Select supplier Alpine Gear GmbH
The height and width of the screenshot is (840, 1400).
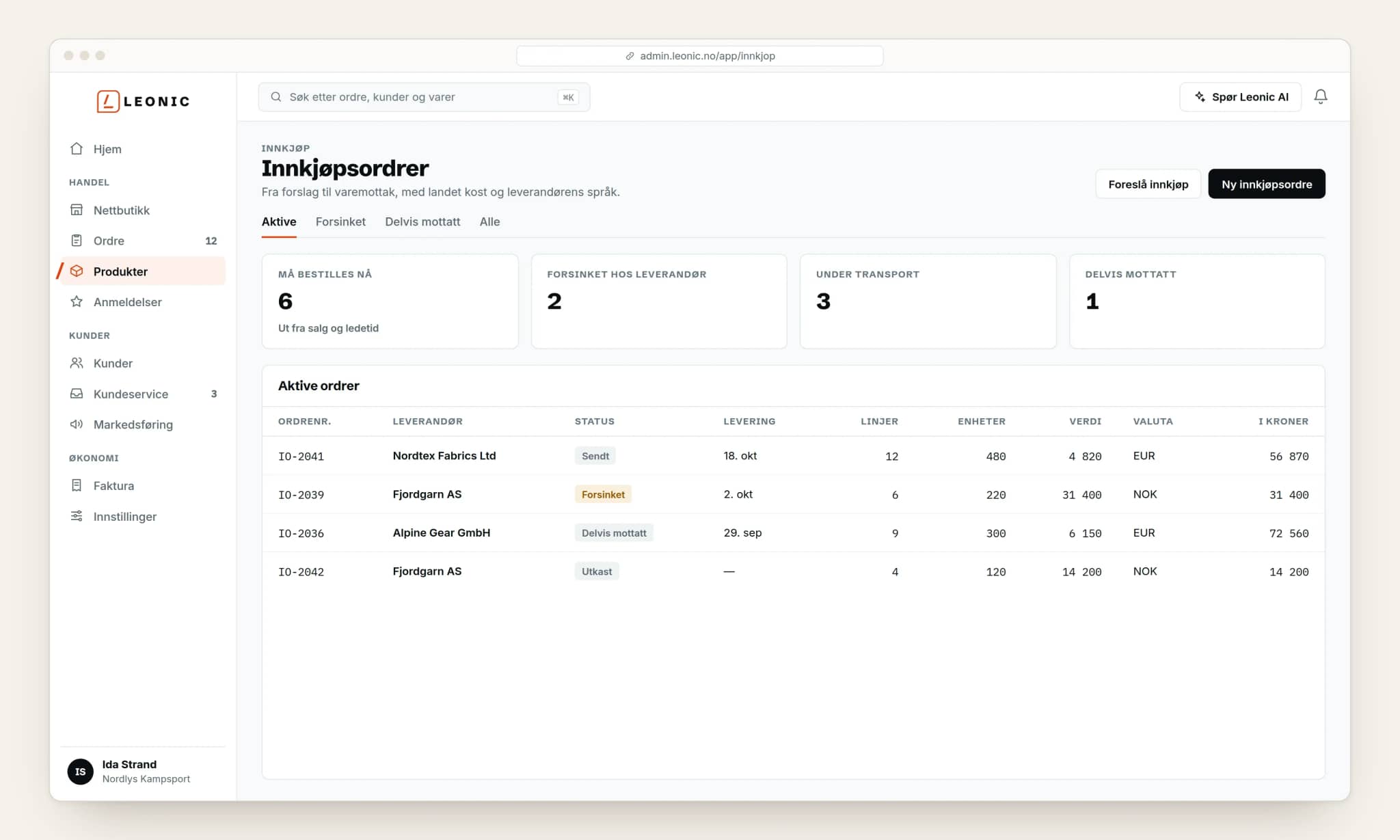(441, 532)
